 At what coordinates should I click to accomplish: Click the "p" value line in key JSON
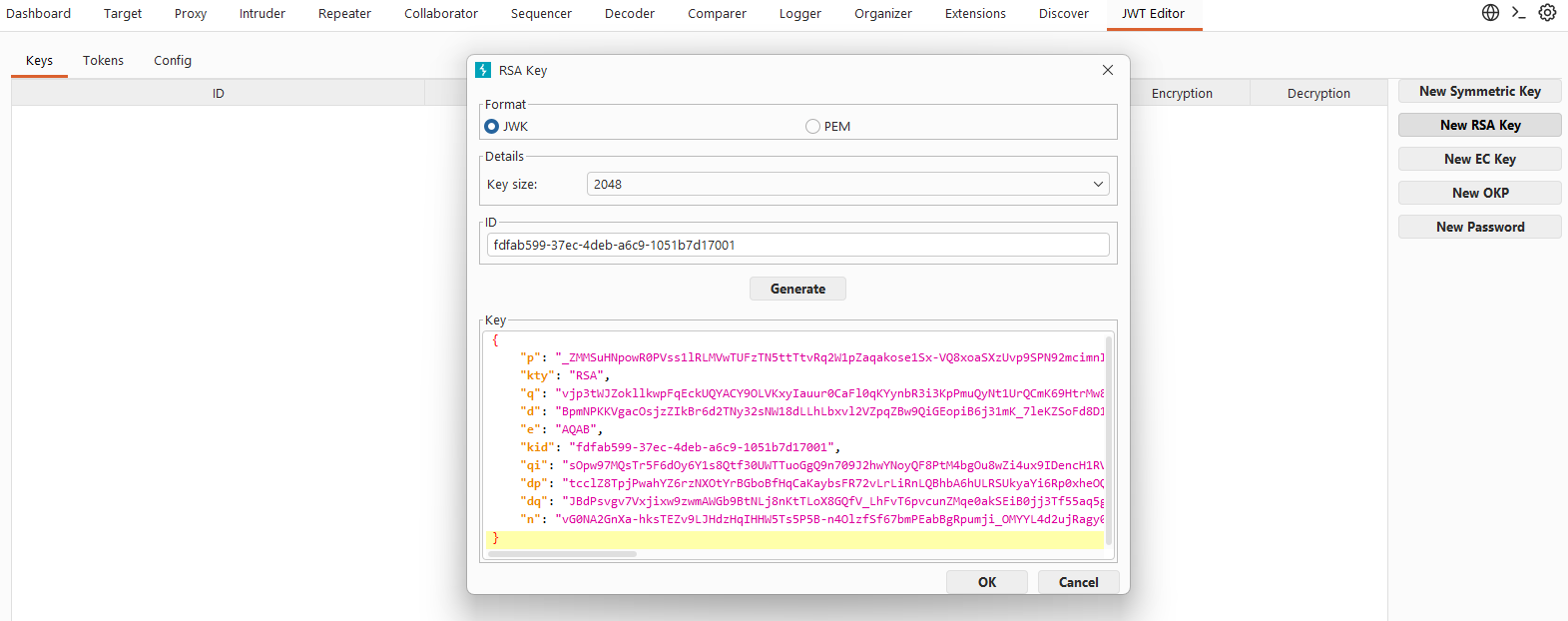pos(811,357)
